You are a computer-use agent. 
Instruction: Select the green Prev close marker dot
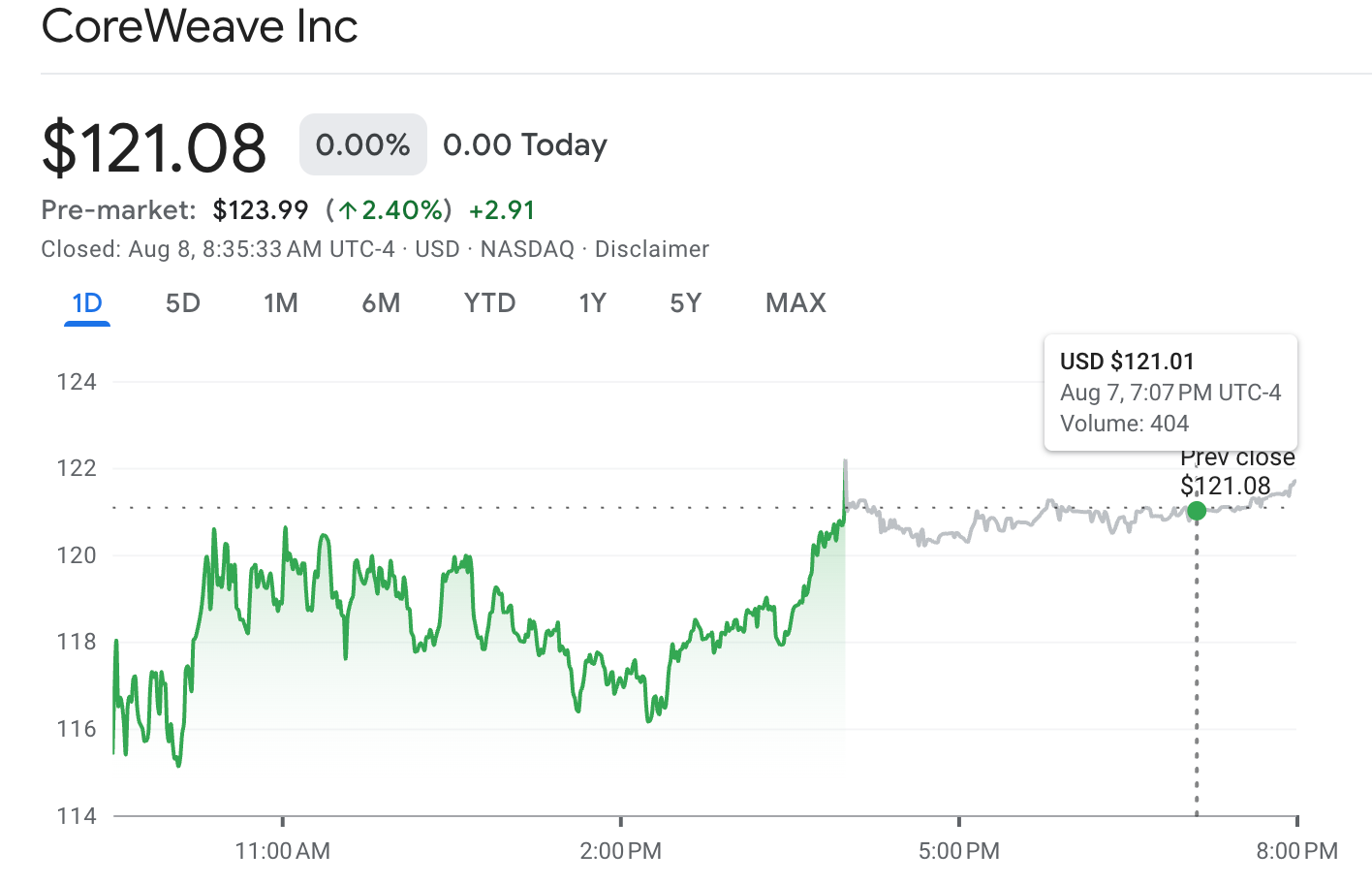(x=1198, y=509)
